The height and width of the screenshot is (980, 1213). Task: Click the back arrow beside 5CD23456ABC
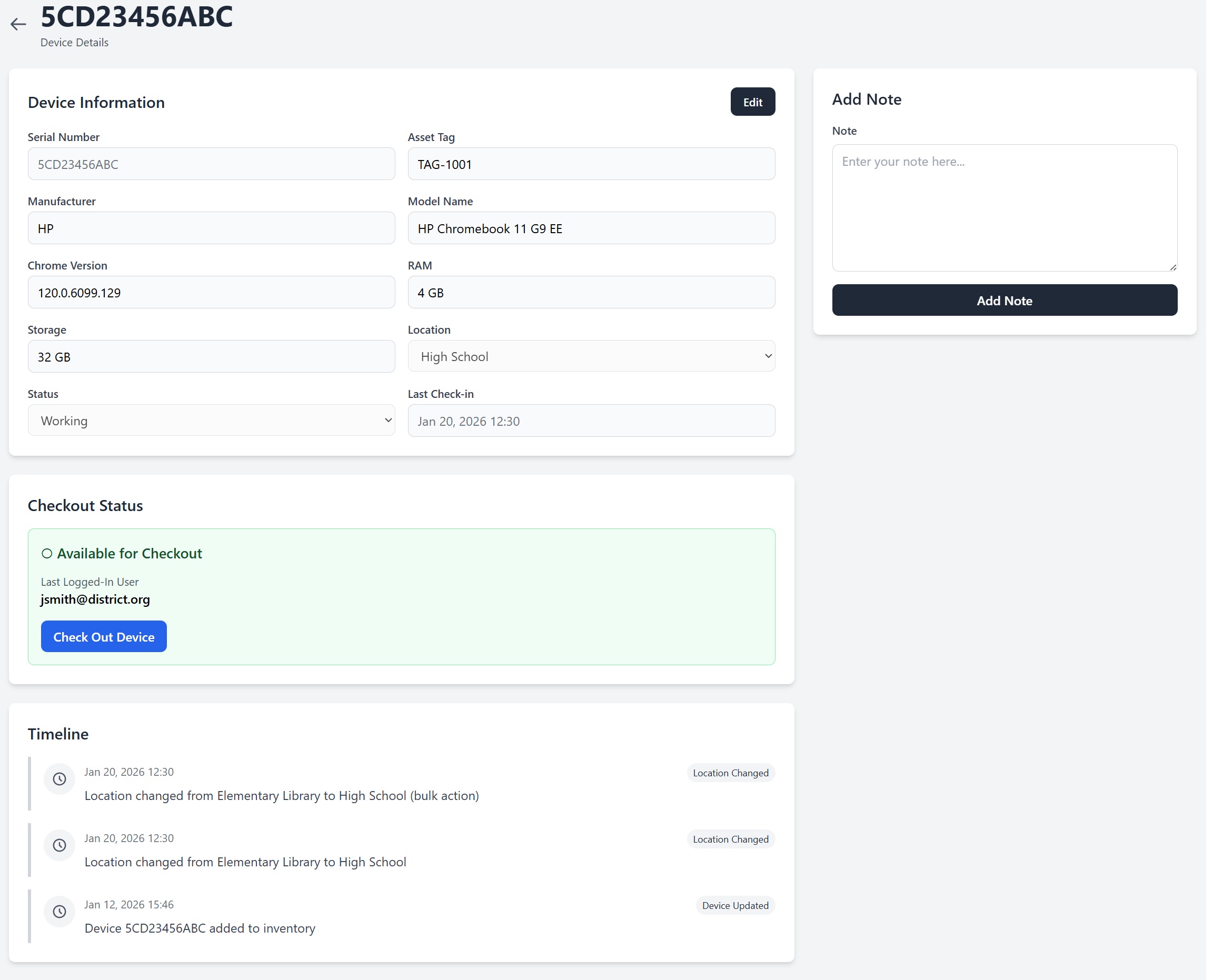(x=18, y=24)
